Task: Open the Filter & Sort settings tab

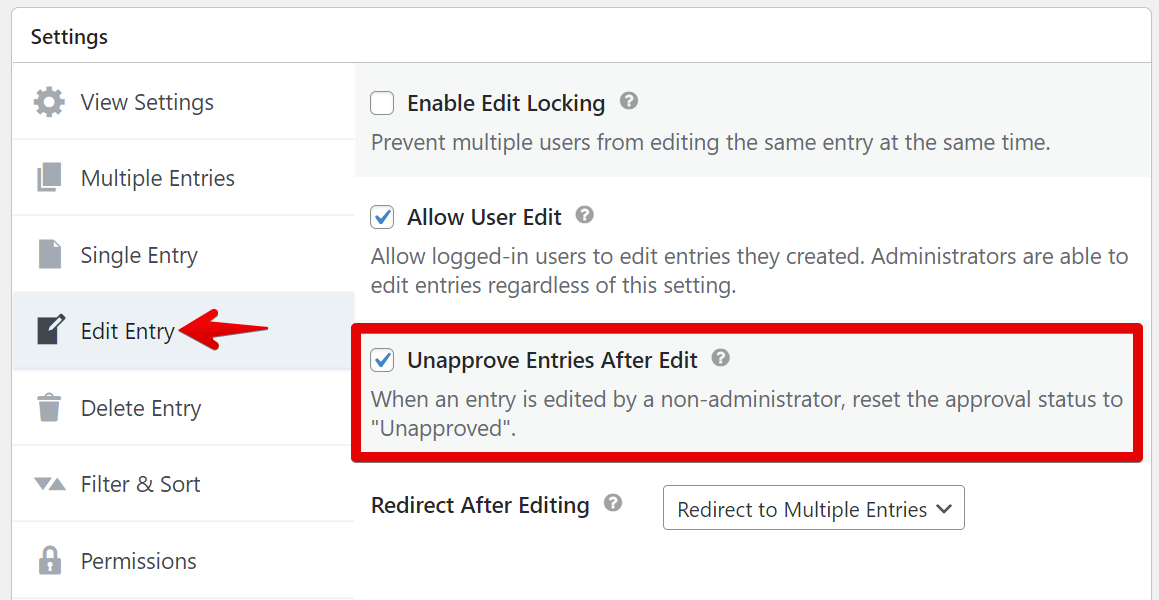Action: coord(140,484)
